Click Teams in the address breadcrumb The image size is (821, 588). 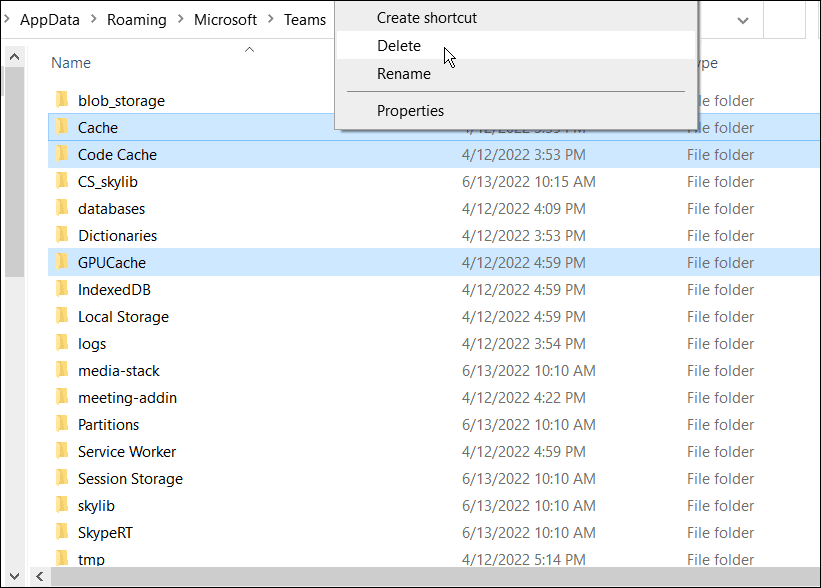pyautogui.click(x=305, y=20)
